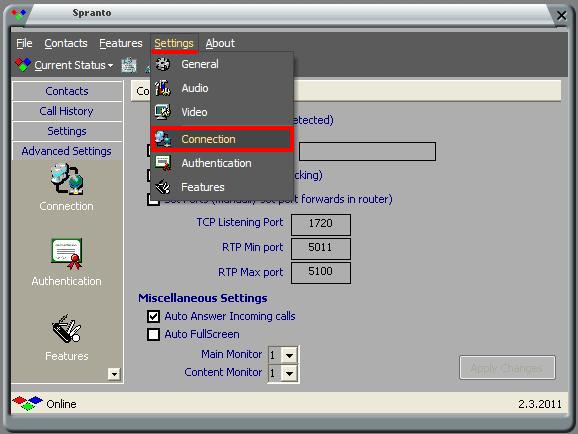Viewport: 578px width, 434px height.
Task: Click the Spranto logo in the status bar
Action: click(27, 403)
